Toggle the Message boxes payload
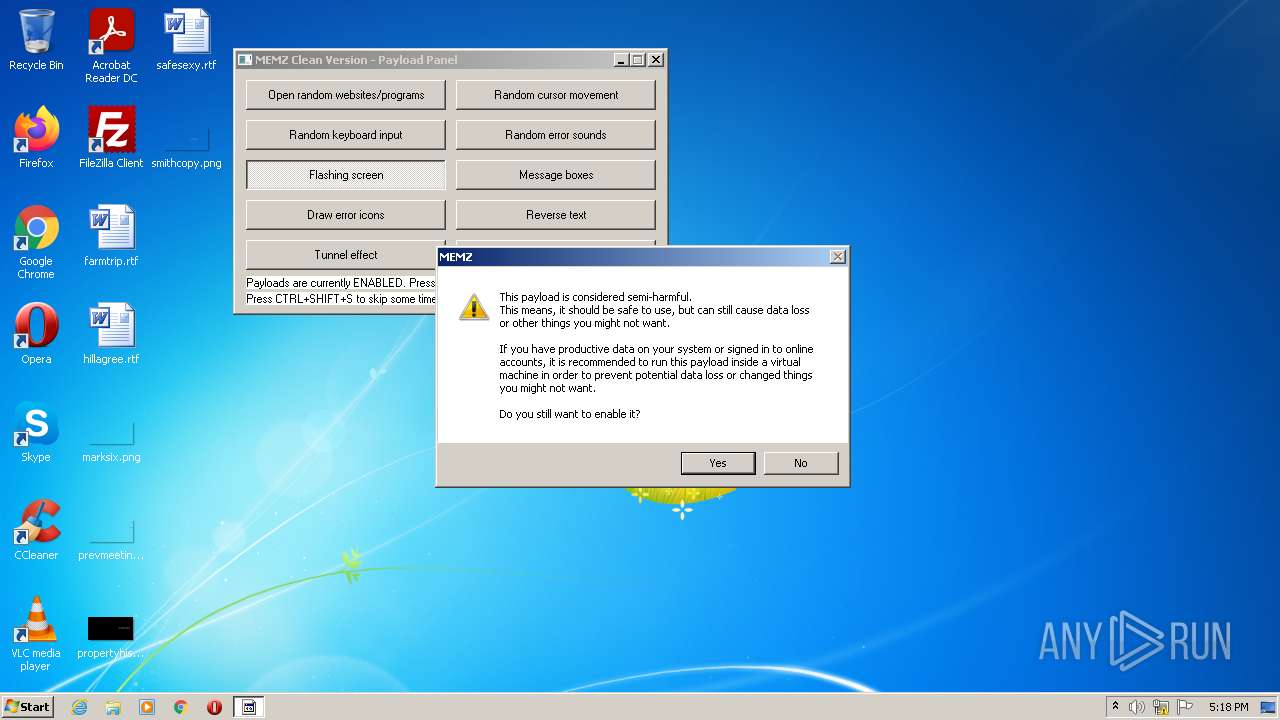The height and width of the screenshot is (720, 1280). 556,175
